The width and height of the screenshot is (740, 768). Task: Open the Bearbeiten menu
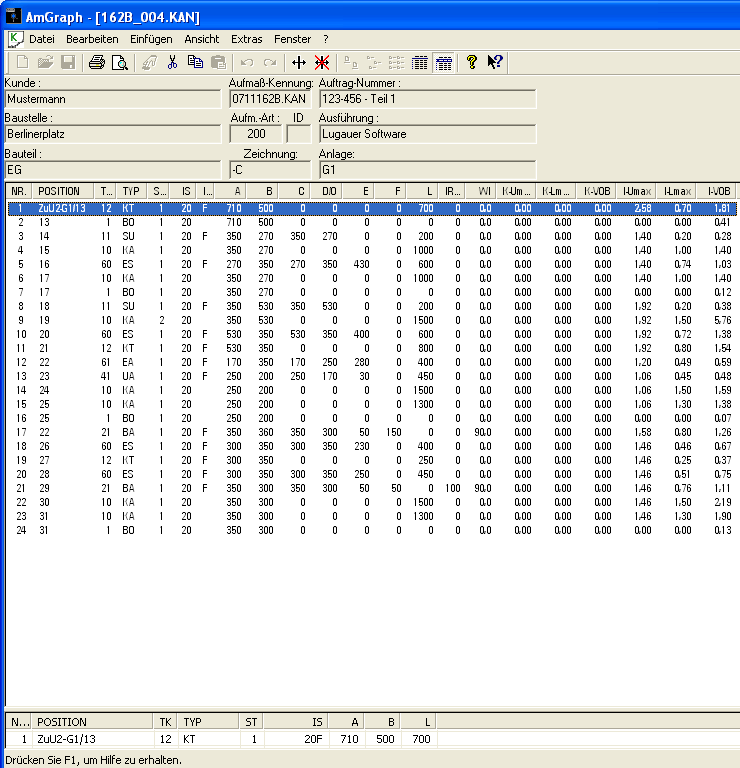click(x=92, y=39)
